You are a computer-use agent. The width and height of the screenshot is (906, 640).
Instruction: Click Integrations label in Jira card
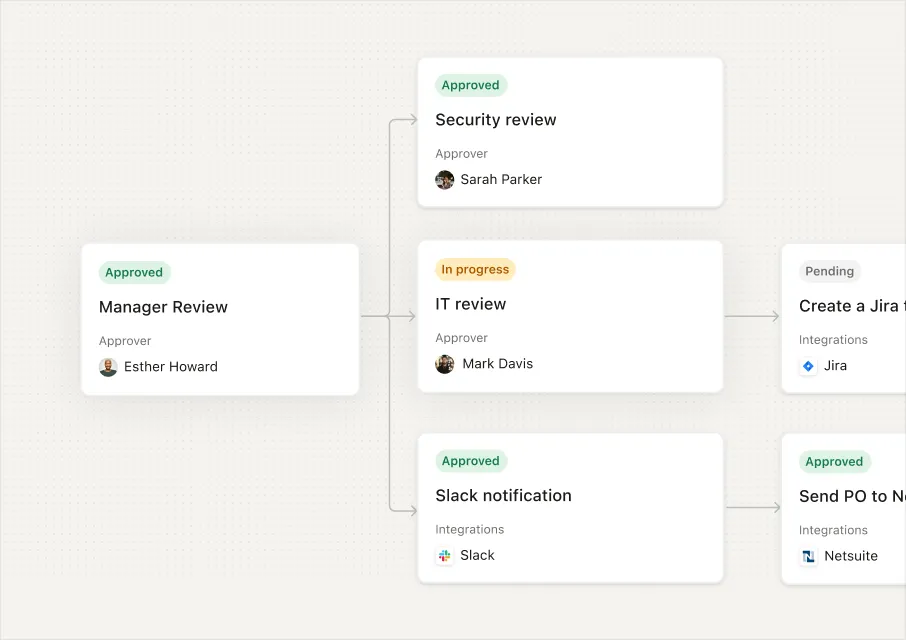pyautogui.click(x=833, y=340)
